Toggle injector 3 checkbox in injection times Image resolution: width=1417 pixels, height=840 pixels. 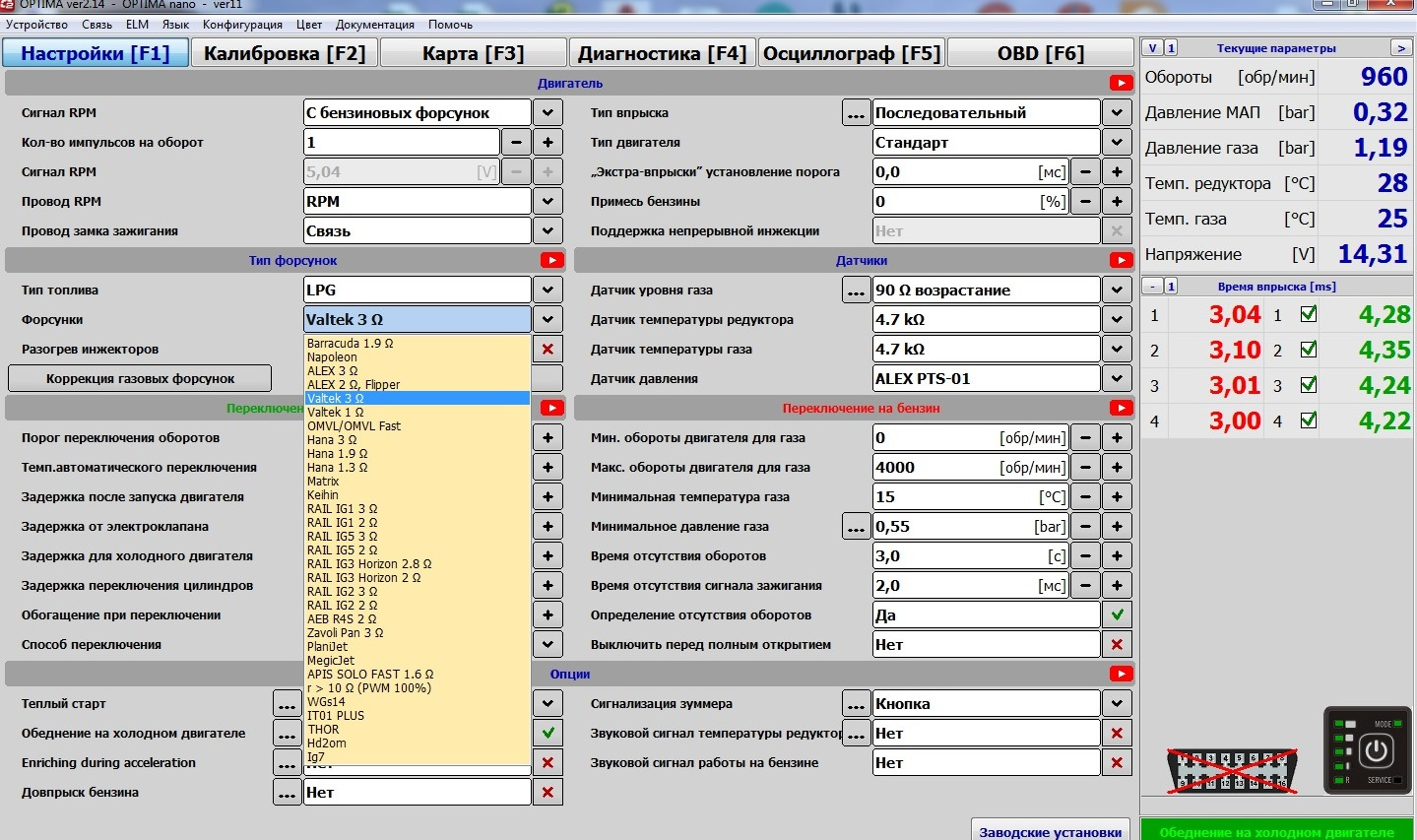(1309, 386)
